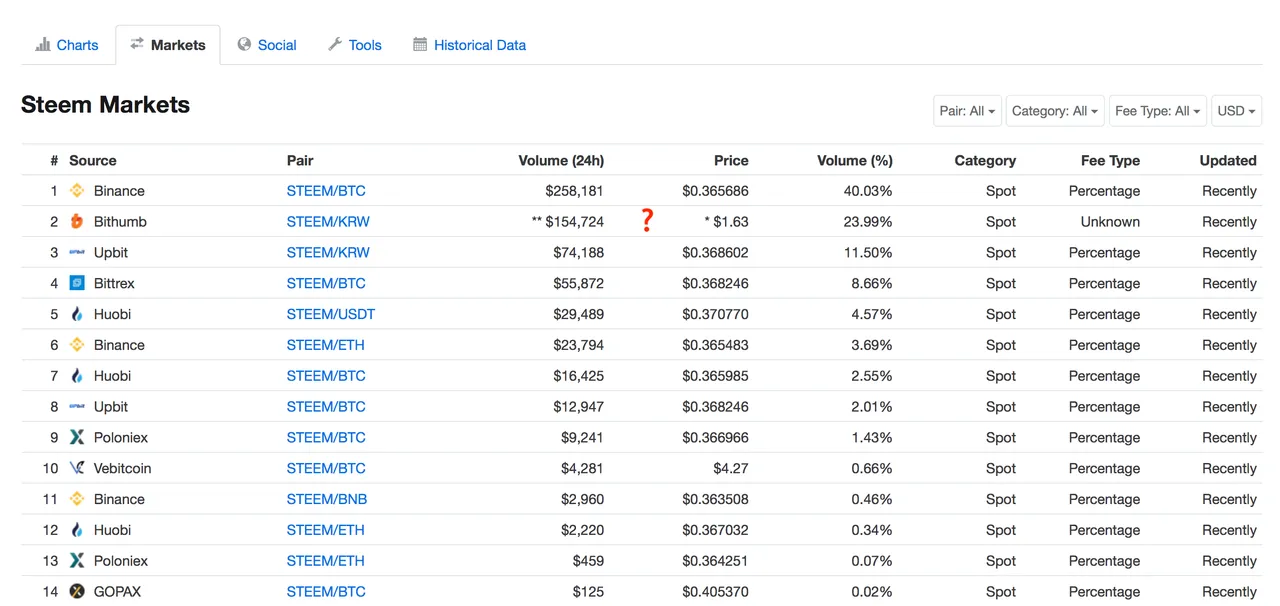
Task: Click the $258,181 volume value
Action: 575,191
